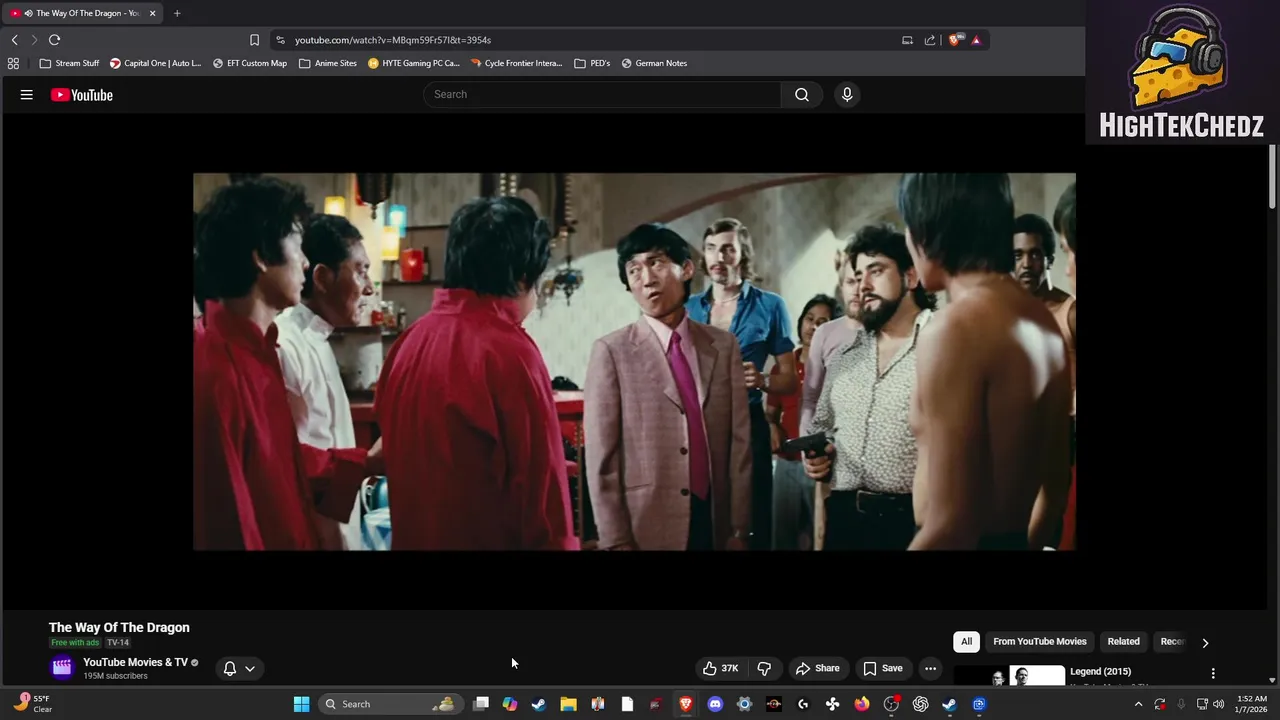Open the Share dialog
This screenshot has height=720, width=1280.
(817, 668)
